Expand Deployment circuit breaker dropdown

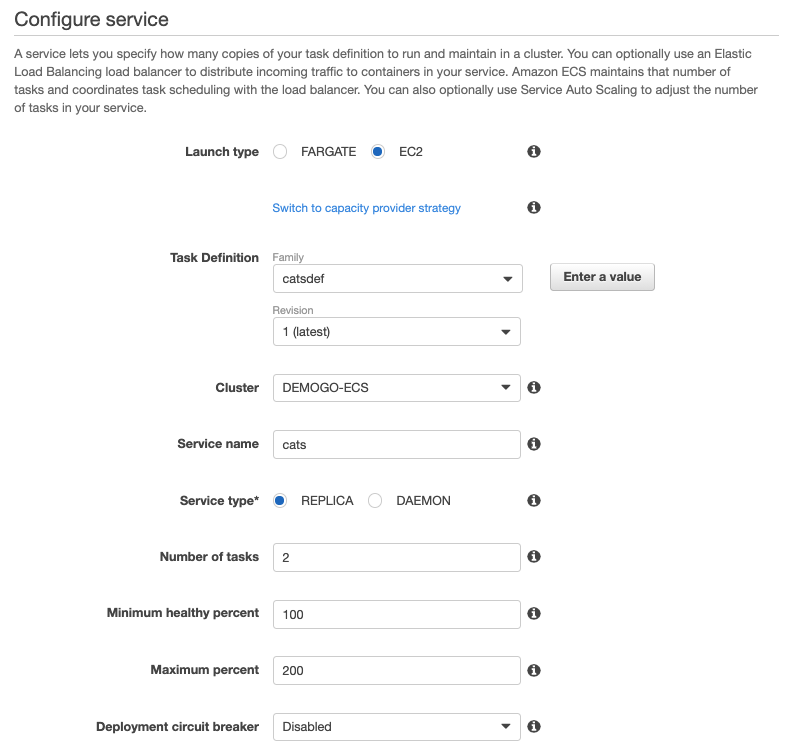pyautogui.click(x=396, y=727)
